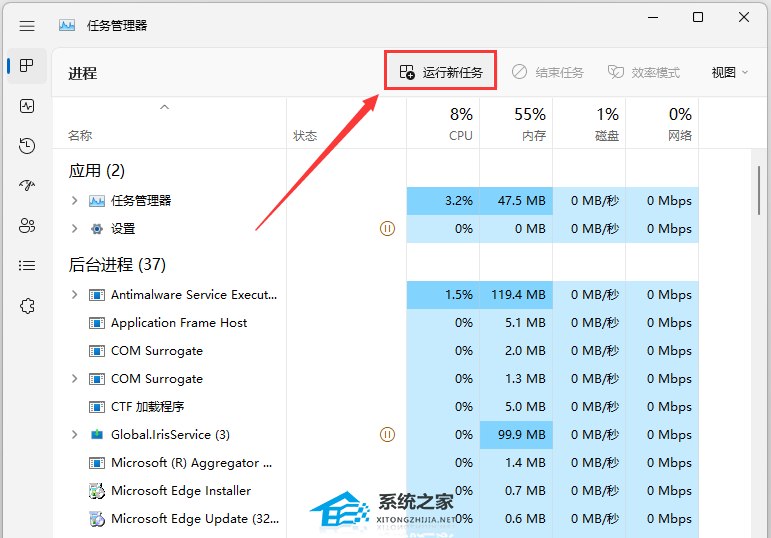Expand Antimalware Service Executable row

click(74, 295)
